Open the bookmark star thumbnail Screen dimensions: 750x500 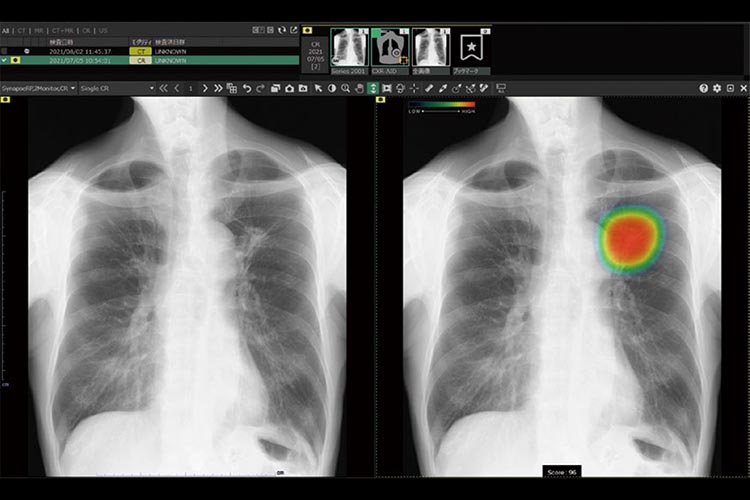[468, 49]
